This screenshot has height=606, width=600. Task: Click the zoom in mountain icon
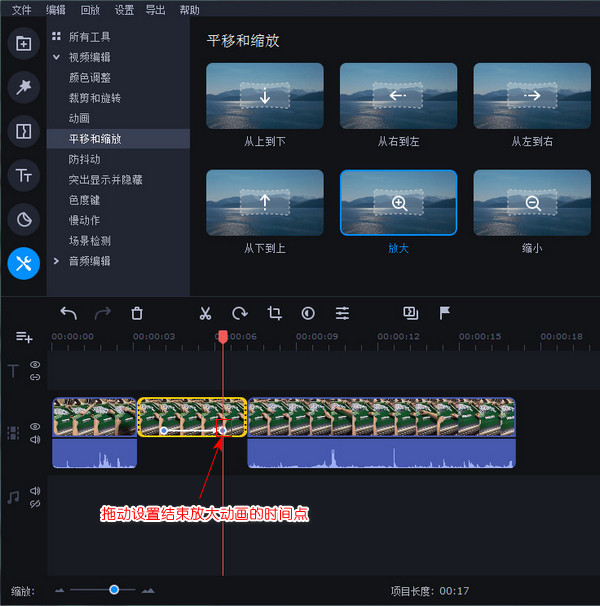point(148,590)
